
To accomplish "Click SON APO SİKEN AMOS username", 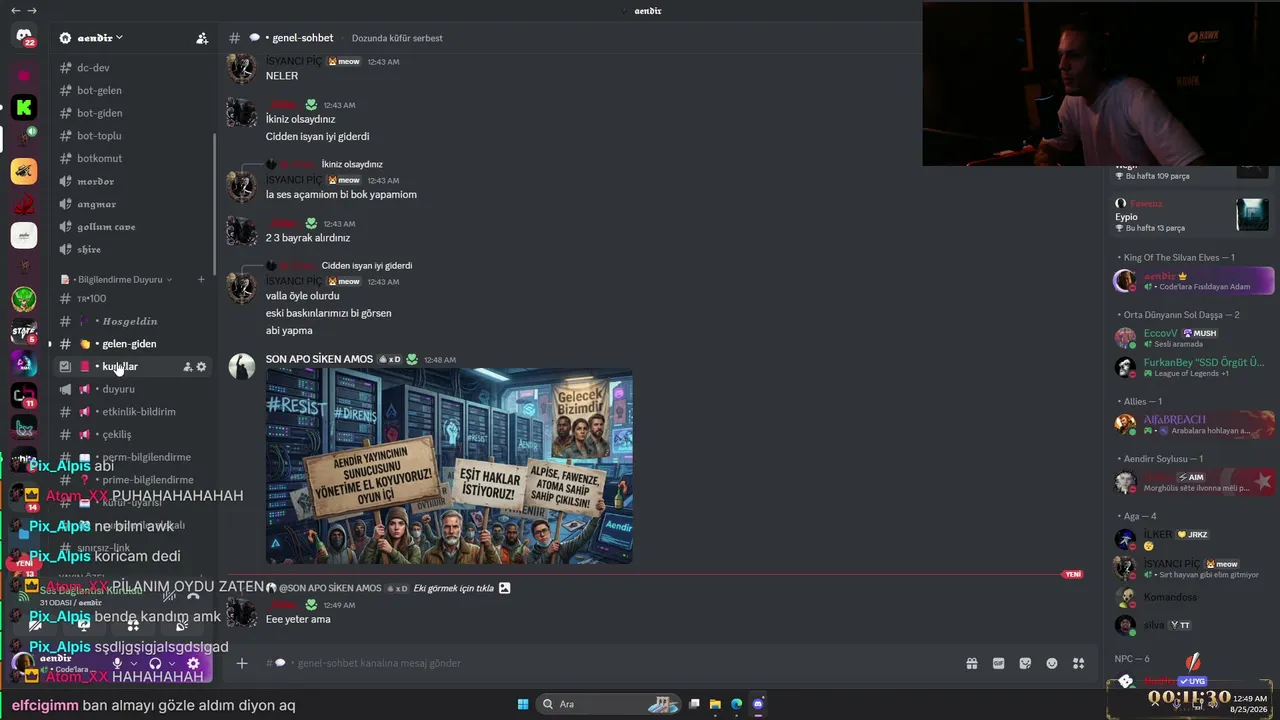I will click(319, 359).
